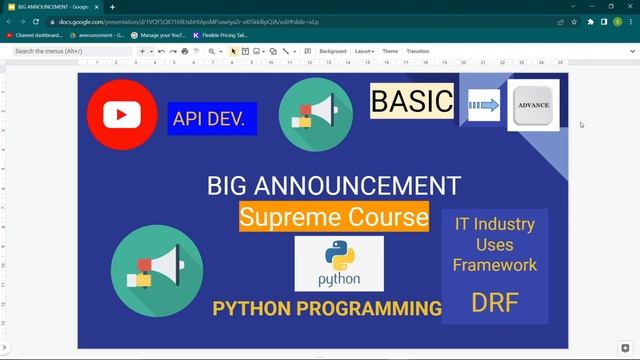
Task: Open the zoom level dropdown arrow
Action: pos(221,51)
